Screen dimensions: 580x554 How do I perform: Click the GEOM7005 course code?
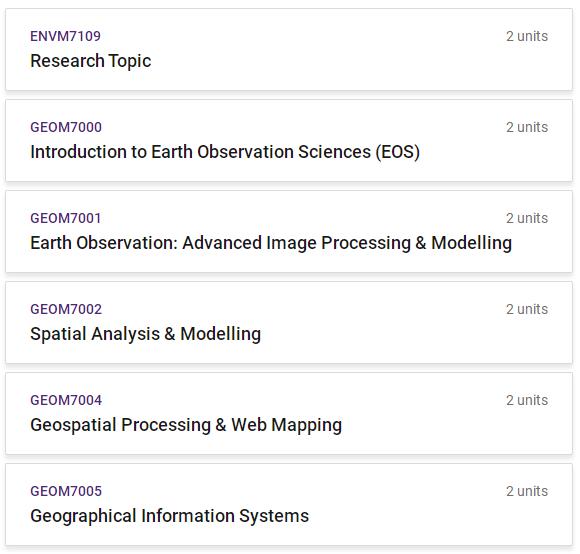pyautogui.click(x=66, y=491)
